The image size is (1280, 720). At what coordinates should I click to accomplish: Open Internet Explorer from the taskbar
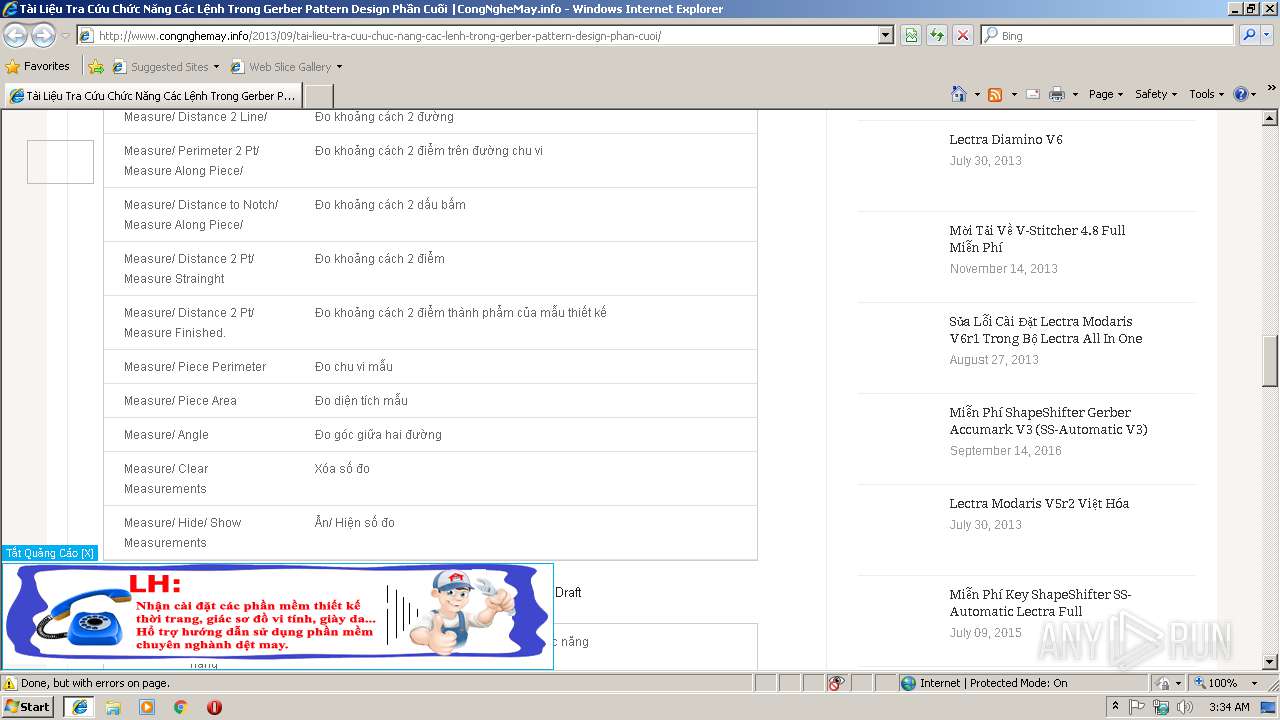(x=80, y=707)
